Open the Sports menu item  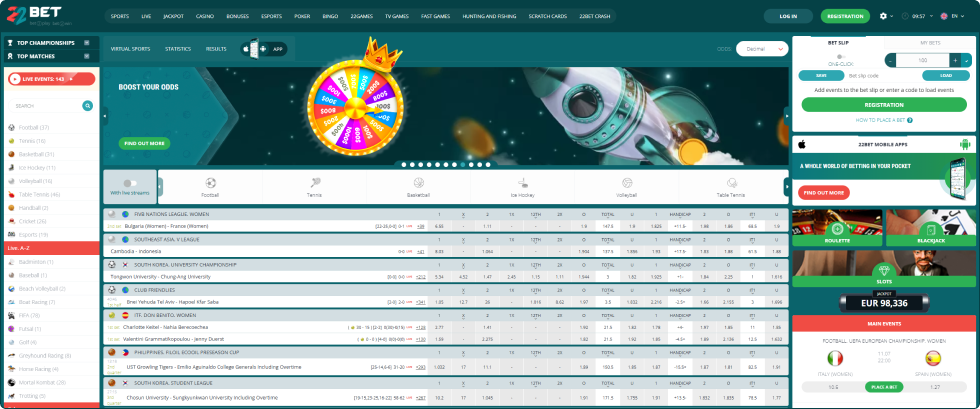(120, 16)
